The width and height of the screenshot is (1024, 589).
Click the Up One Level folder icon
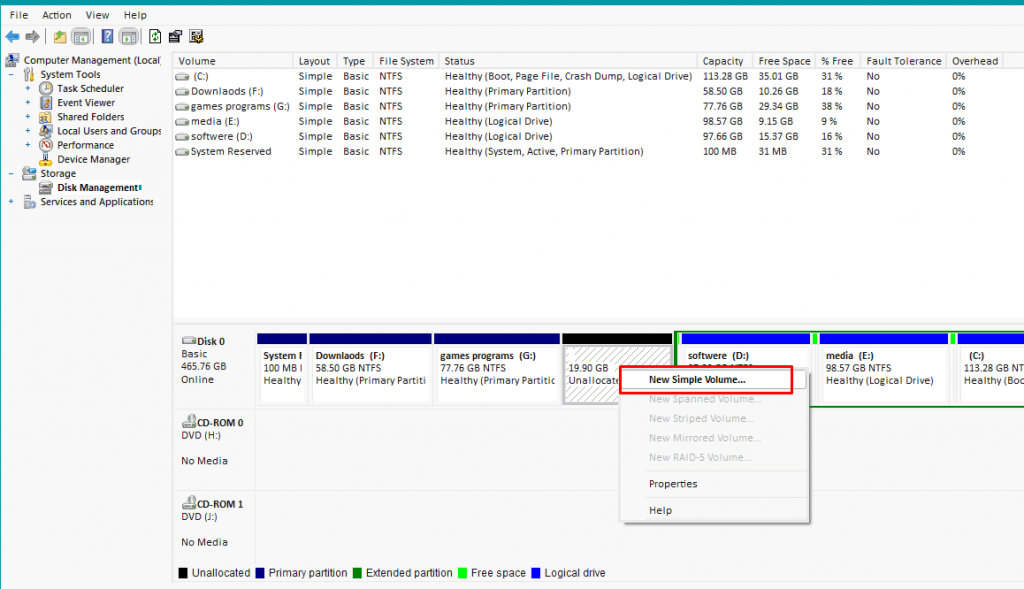coord(60,36)
